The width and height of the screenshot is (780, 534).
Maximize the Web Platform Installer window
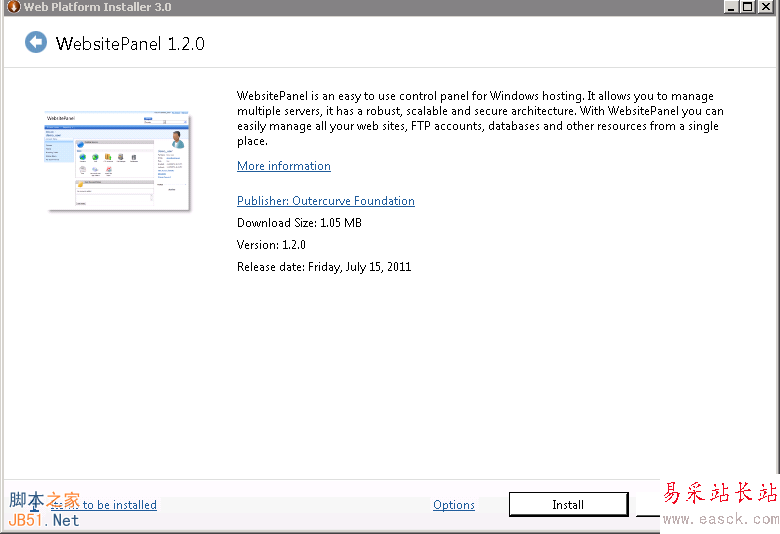tap(747, 6)
